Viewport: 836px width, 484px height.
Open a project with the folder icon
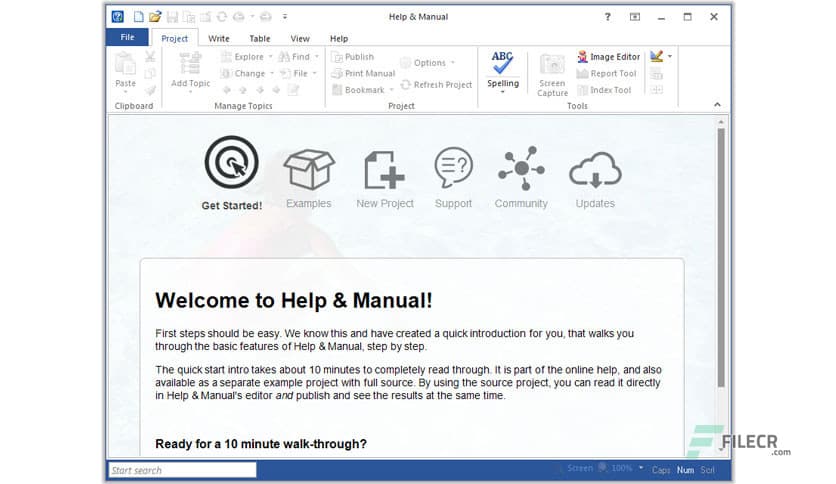155,17
